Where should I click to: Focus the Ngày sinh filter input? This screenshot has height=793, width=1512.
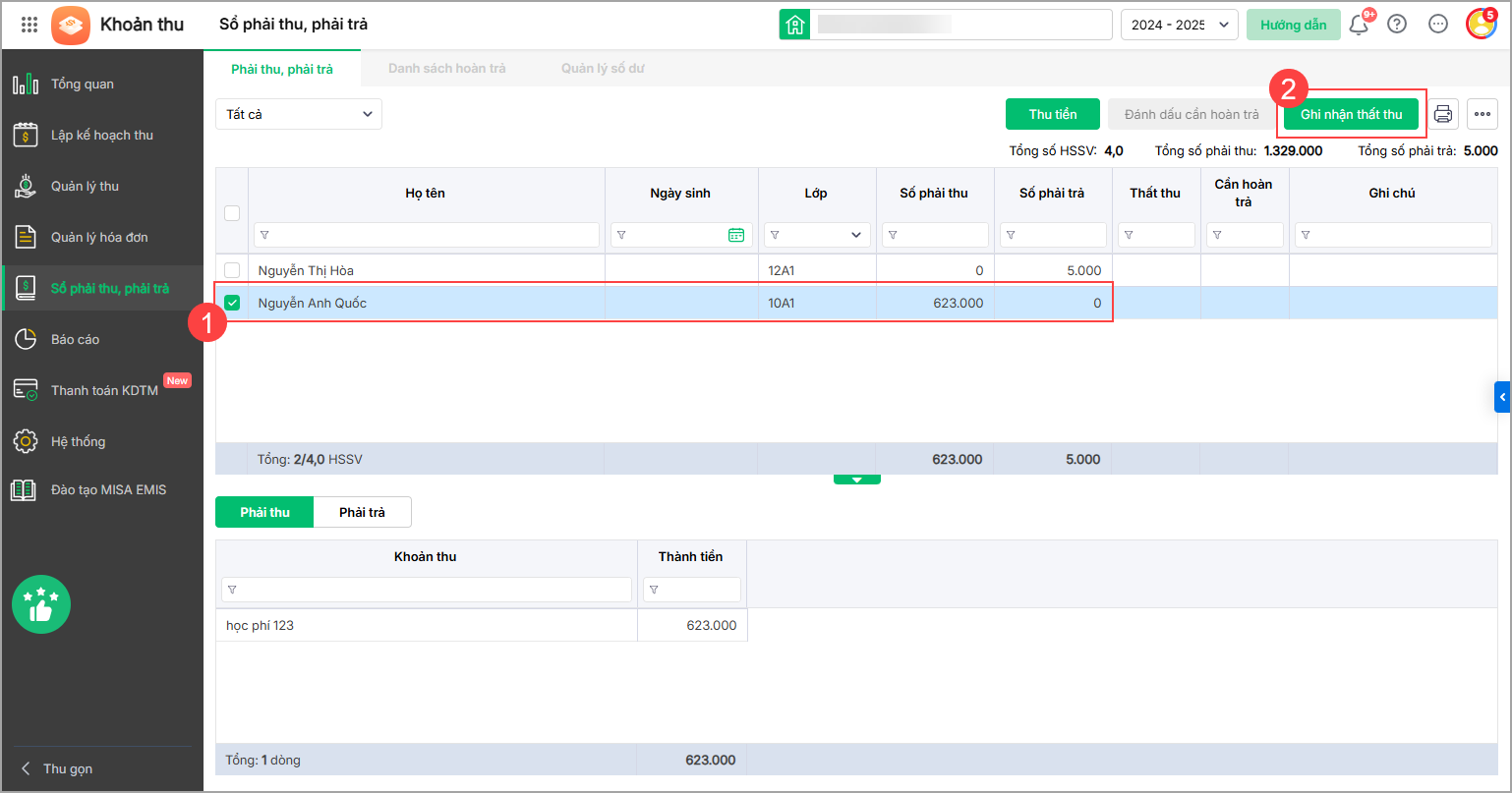(682, 235)
